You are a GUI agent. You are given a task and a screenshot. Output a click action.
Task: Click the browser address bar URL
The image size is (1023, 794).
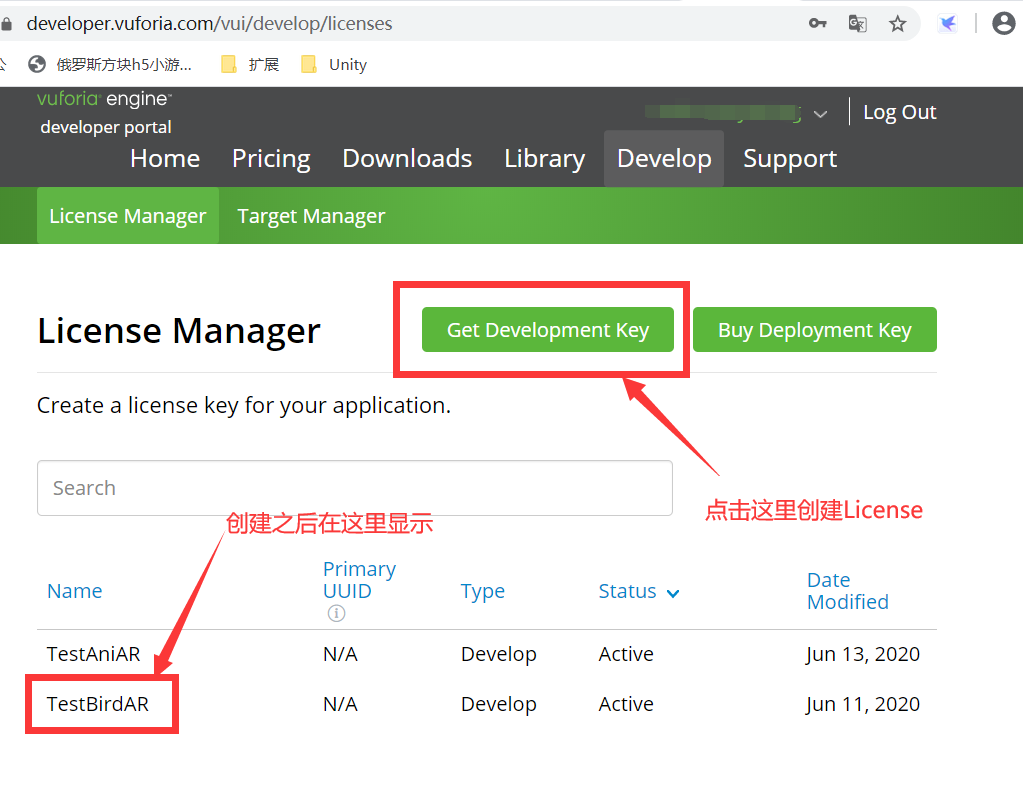tap(209, 23)
